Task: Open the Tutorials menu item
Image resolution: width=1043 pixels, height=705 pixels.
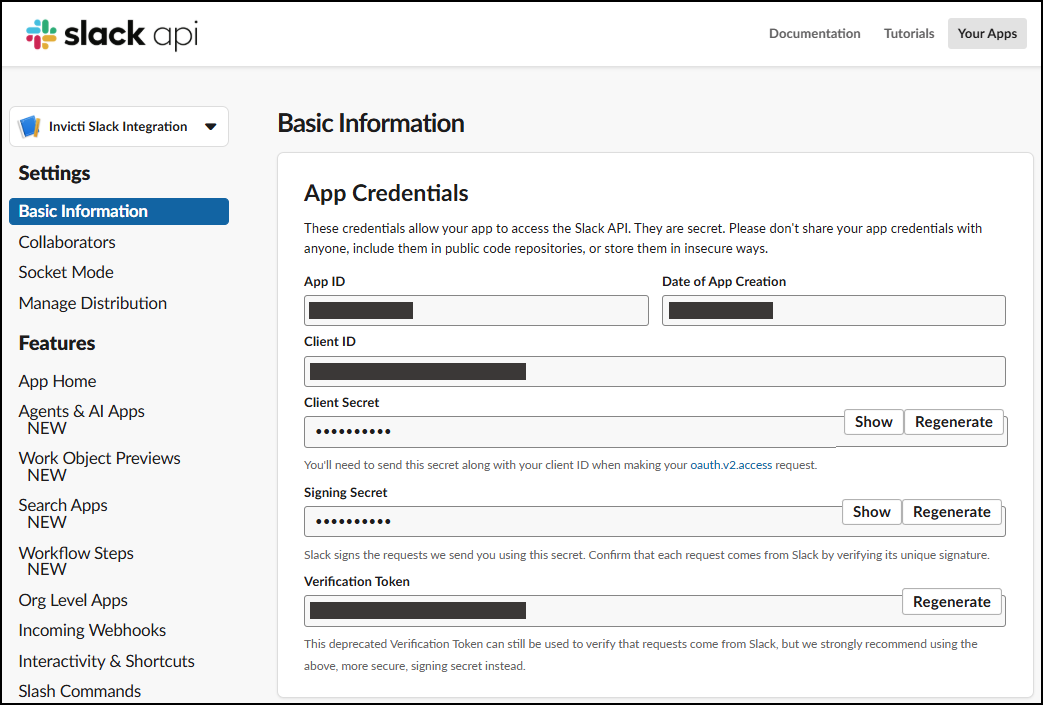Action: 909,33
